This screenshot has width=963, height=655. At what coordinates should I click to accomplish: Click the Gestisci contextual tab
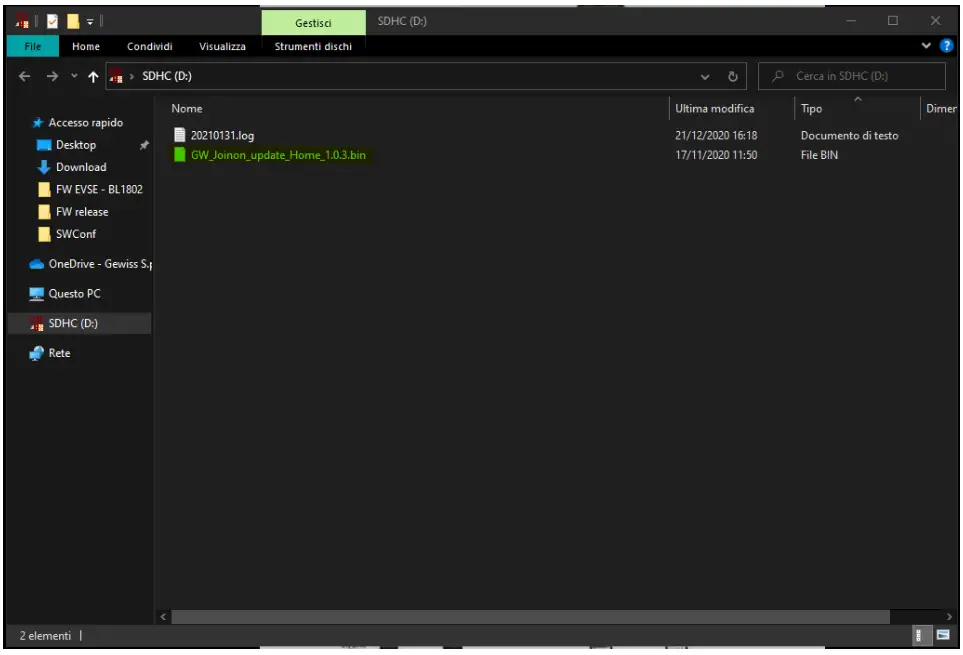pyautogui.click(x=313, y=23)
